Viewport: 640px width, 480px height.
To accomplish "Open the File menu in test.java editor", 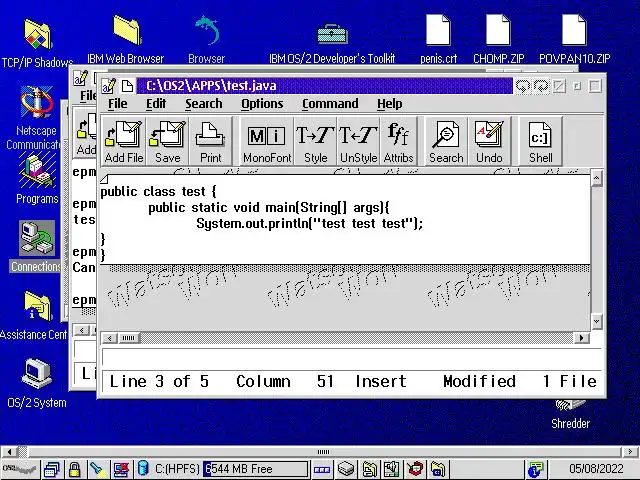I will (118, 104).
